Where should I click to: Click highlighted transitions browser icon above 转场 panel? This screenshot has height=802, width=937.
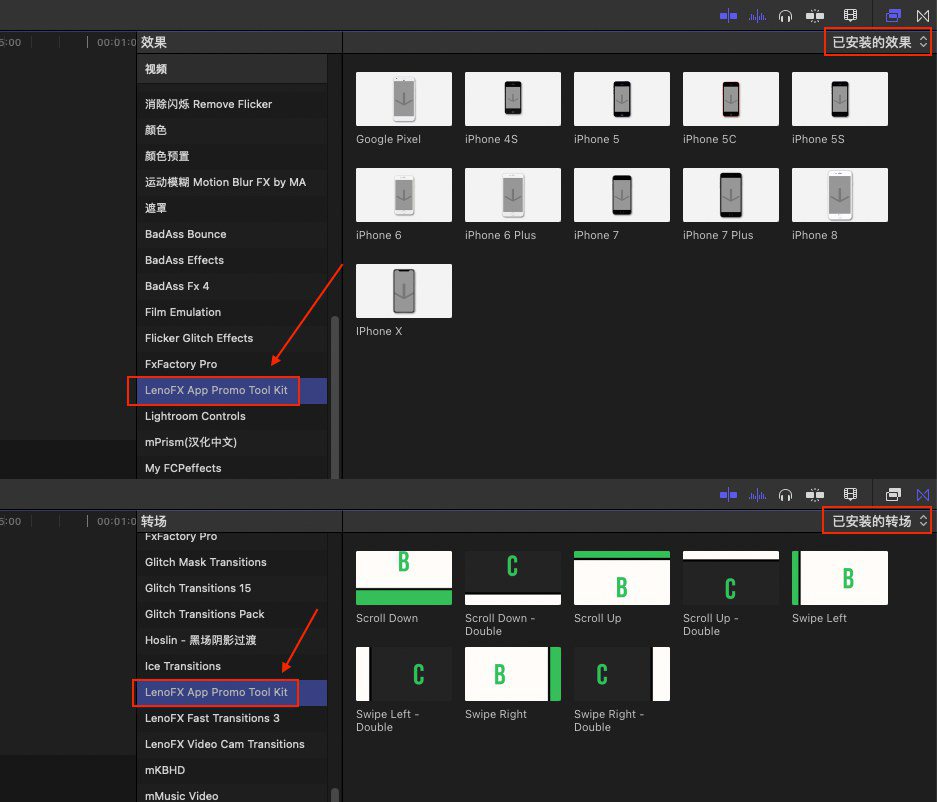click(x=923, y=495)
